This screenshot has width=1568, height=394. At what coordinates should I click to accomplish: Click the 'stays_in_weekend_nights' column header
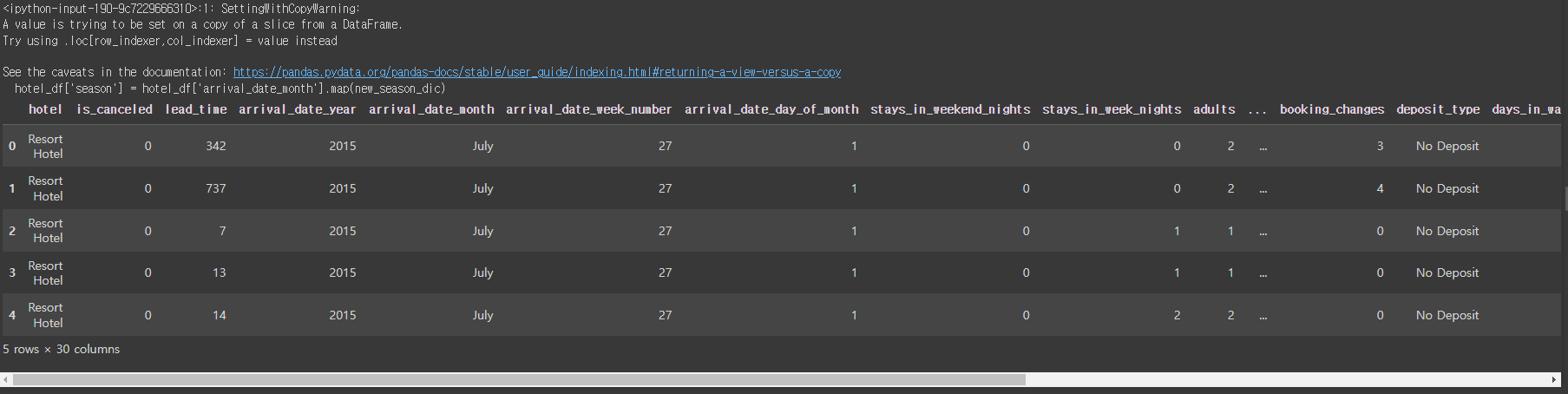pos(950,109)
